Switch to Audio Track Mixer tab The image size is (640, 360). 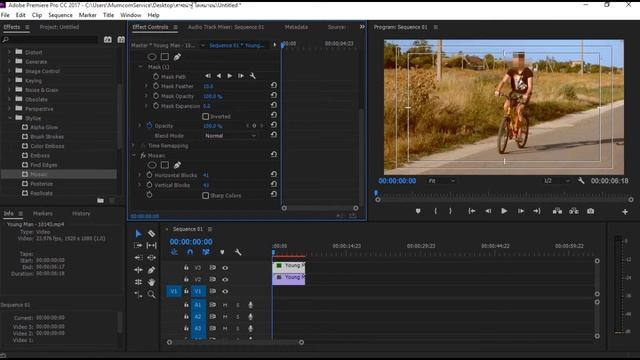[226, 27]
